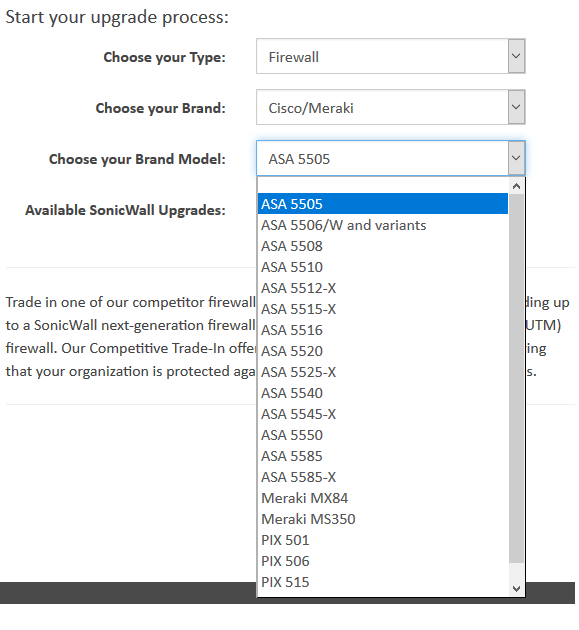The width and height of the screenshot is (579, 630).
Task: Open the Choose your Brand dropdown
Action: coord(391,107)
